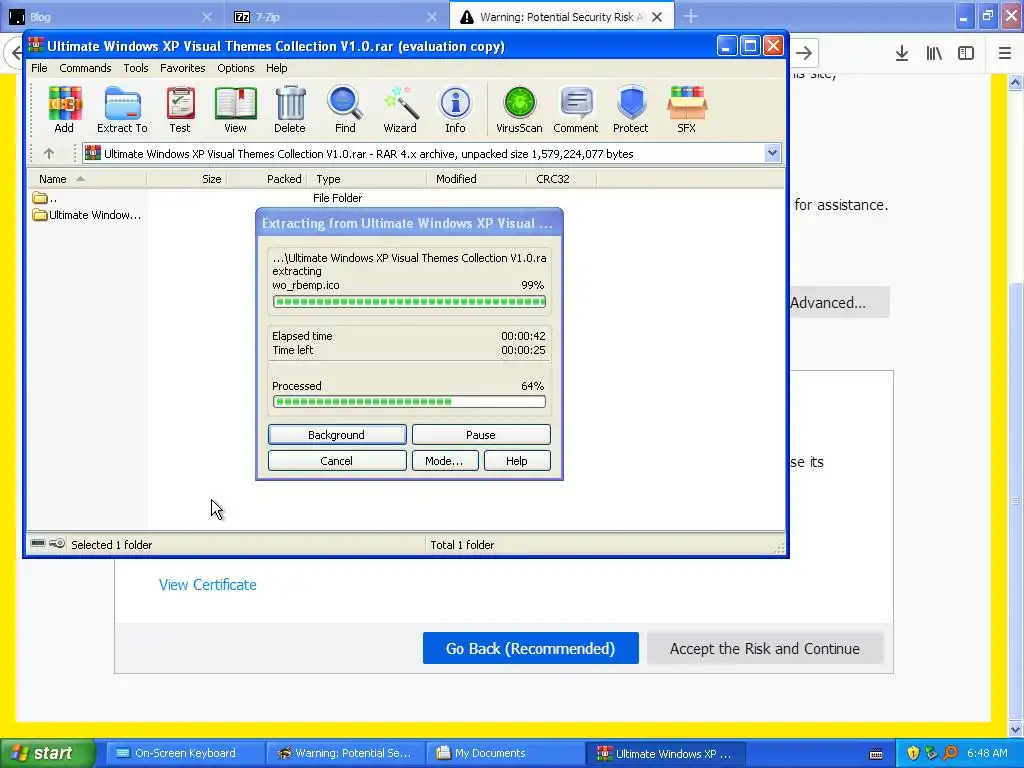Click the tray keyboard icon

click(x=876, y=754)
